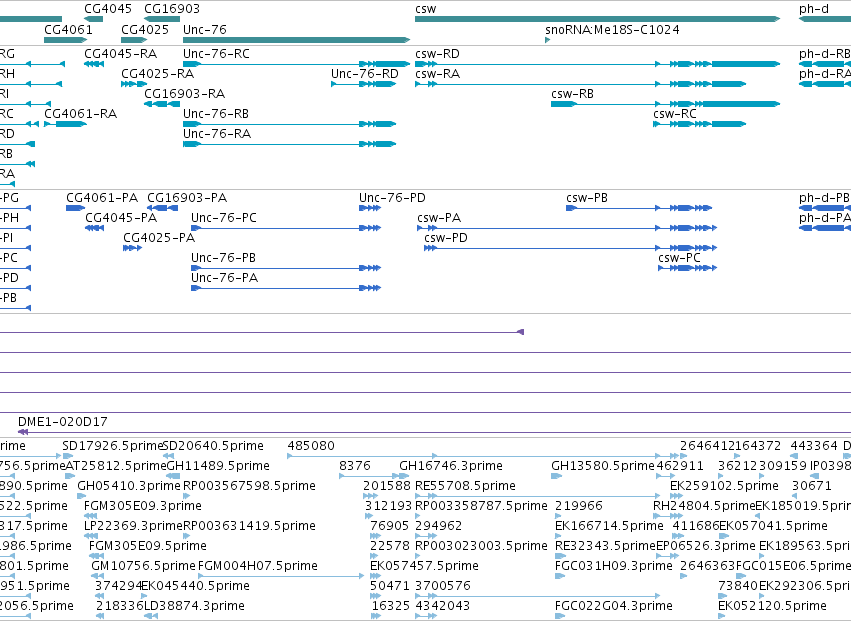Choose transcript csw-RA

pyautogui.click(x=581, y=84)
